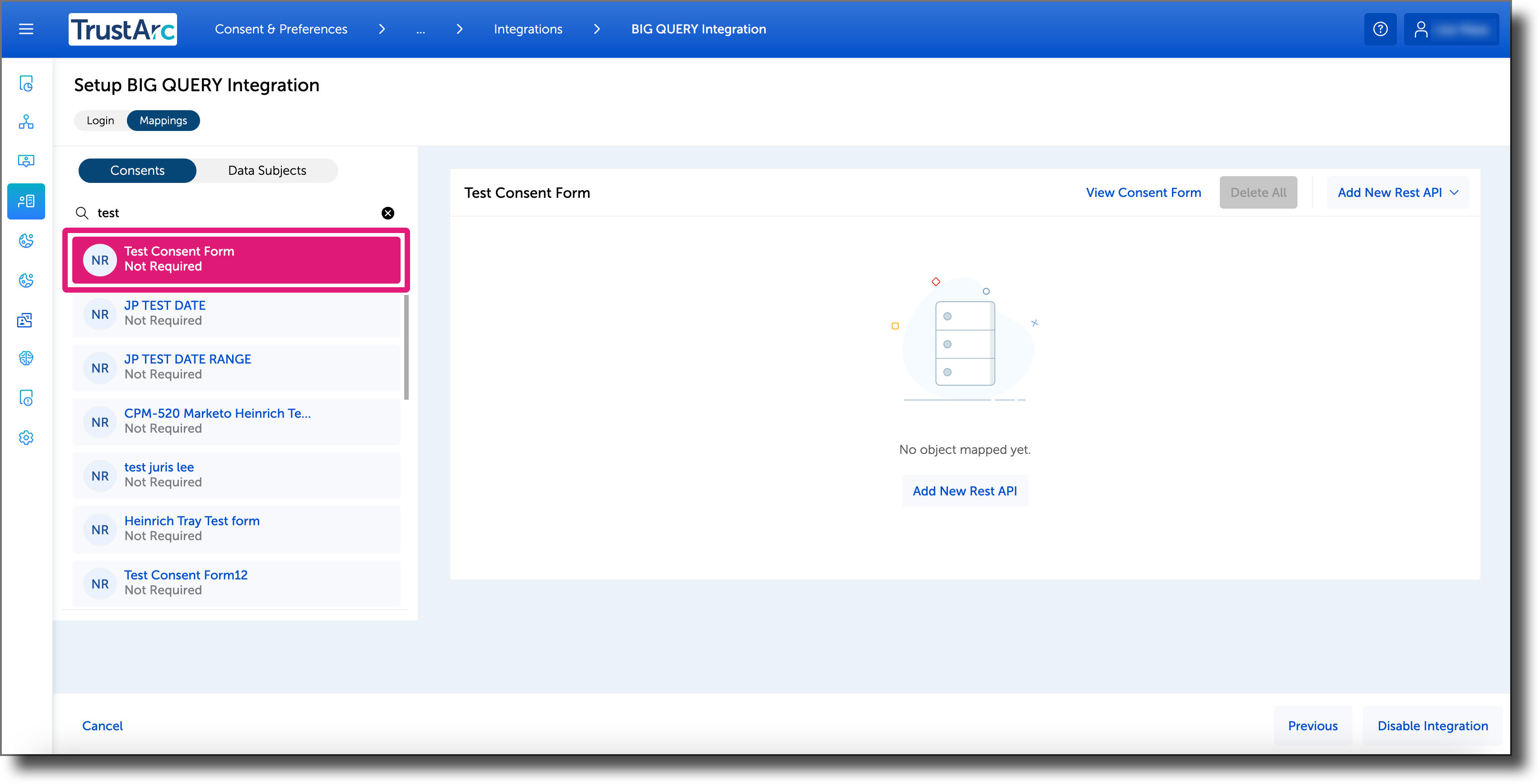Click the Previous button
The width and height of the screenshot is (1540, 784).
(x=1312, y=726)
